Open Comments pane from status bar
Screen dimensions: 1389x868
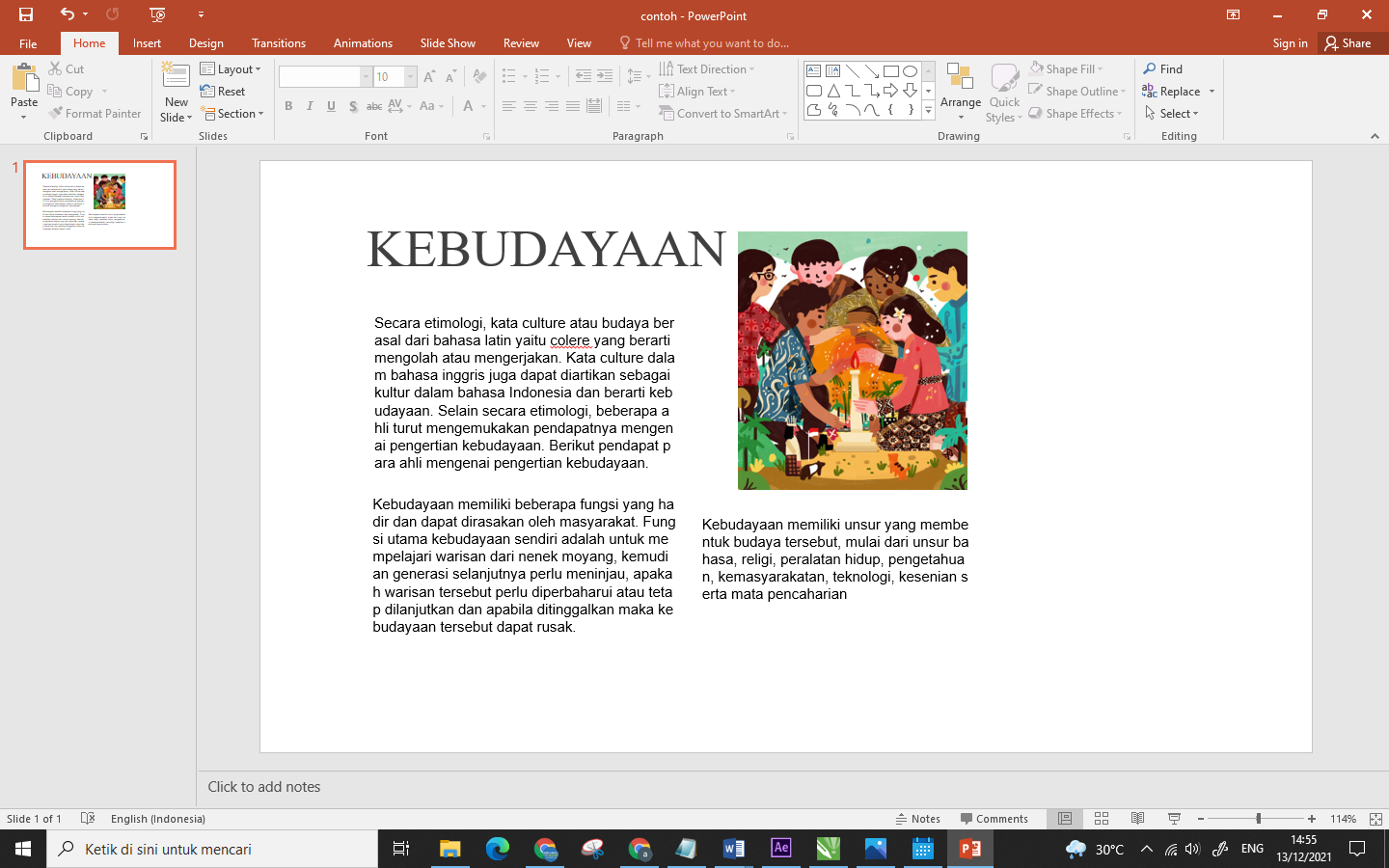point(994,819)
